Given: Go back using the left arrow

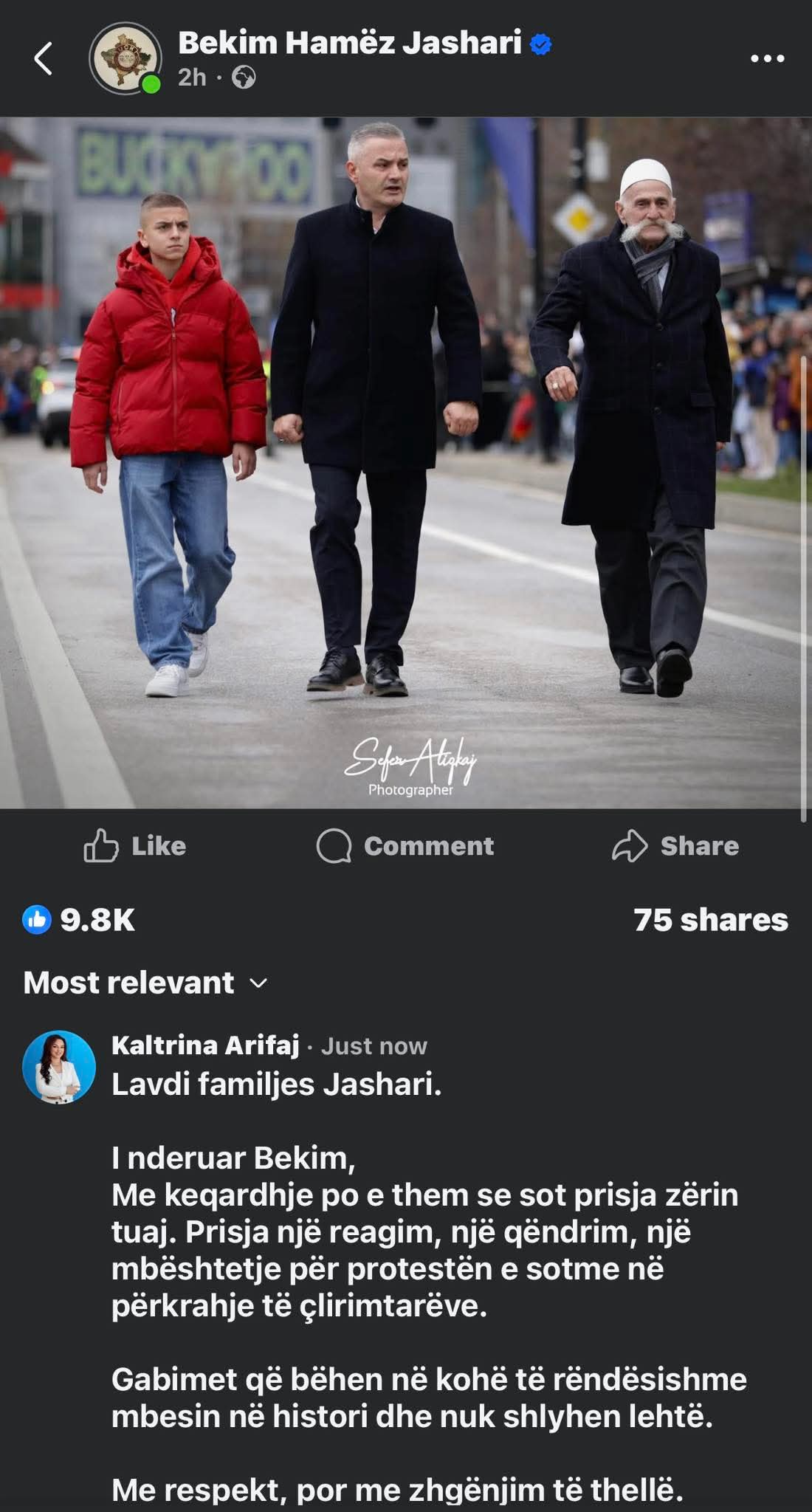Looking at the screenshot, I should [44, 59].
